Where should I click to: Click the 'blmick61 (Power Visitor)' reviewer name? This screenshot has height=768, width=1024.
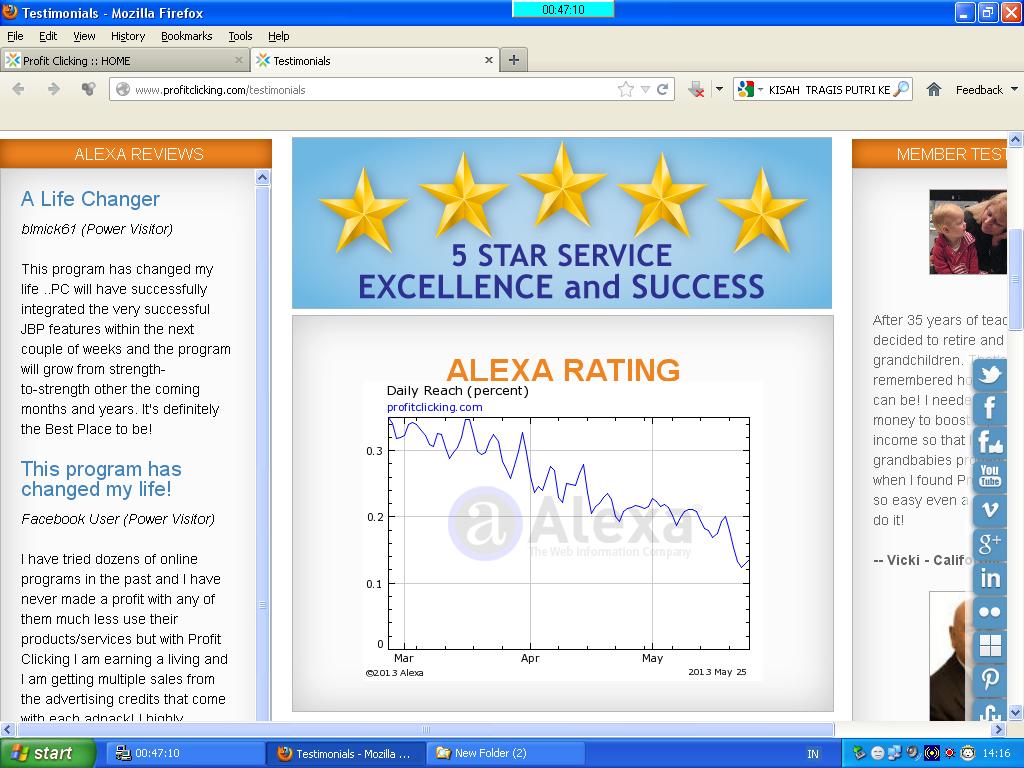click(x=97, y=229)
